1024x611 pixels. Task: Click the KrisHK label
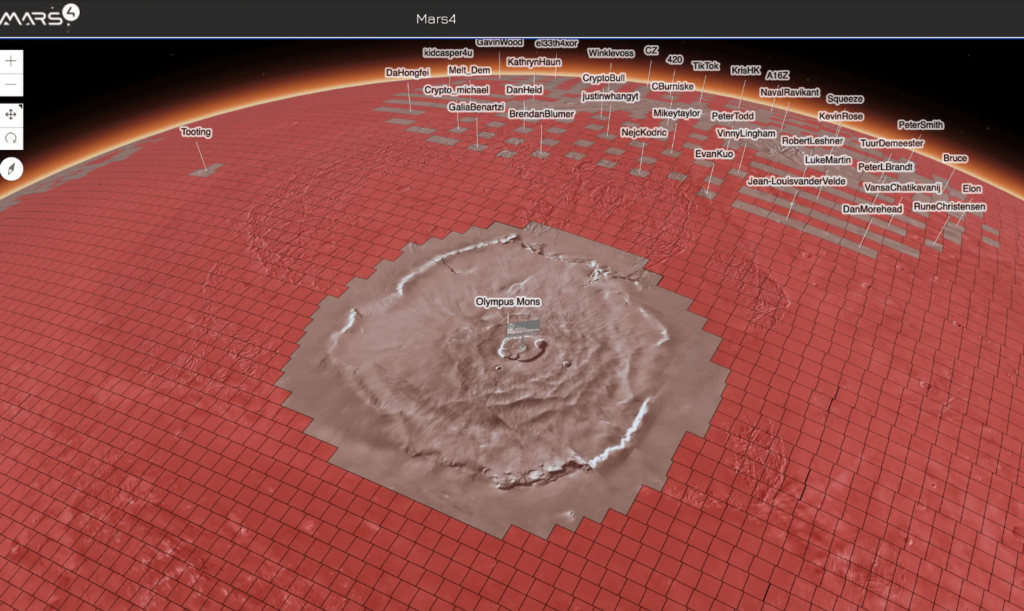click(x=745, y=70)
